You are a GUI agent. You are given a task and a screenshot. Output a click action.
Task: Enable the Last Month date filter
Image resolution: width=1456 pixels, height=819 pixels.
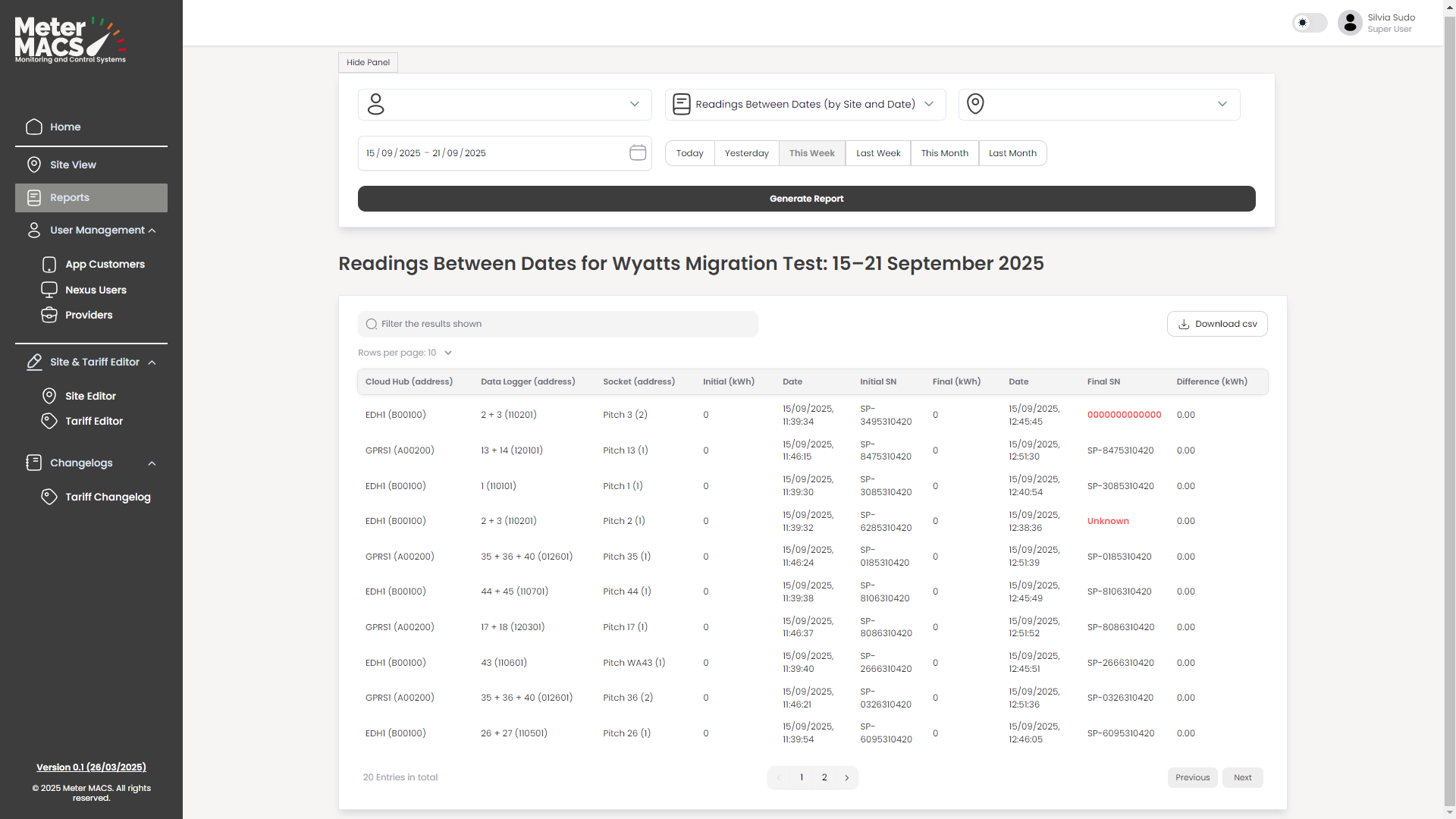point(1012,152)
